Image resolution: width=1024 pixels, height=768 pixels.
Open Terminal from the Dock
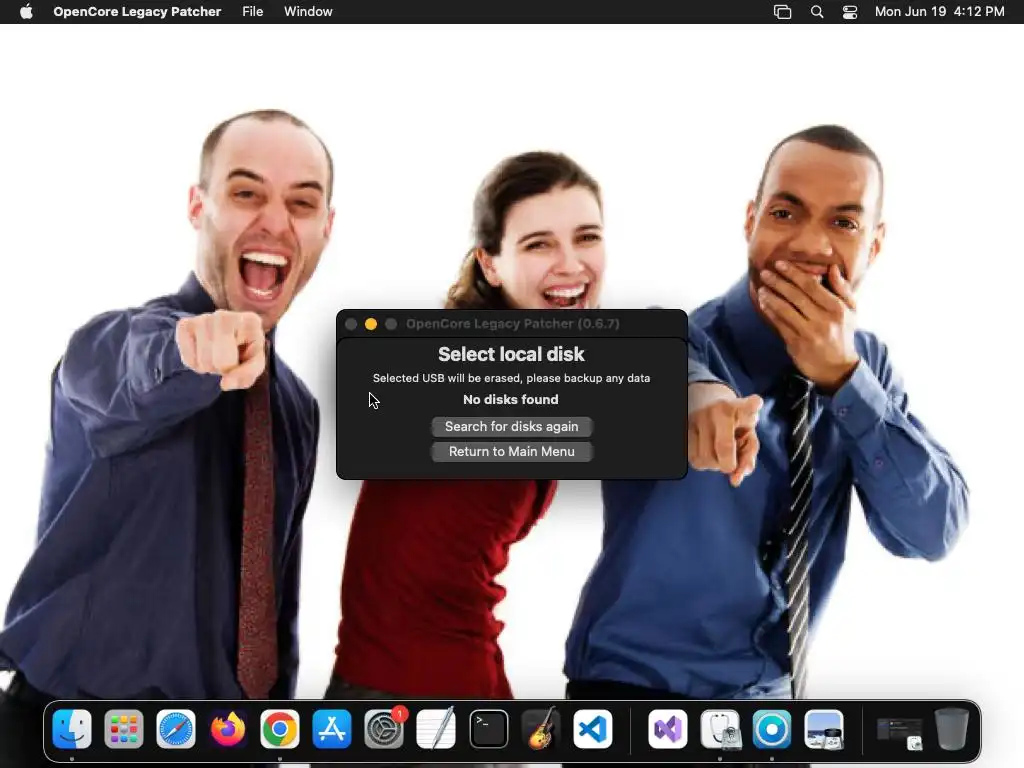pos(488,729)
